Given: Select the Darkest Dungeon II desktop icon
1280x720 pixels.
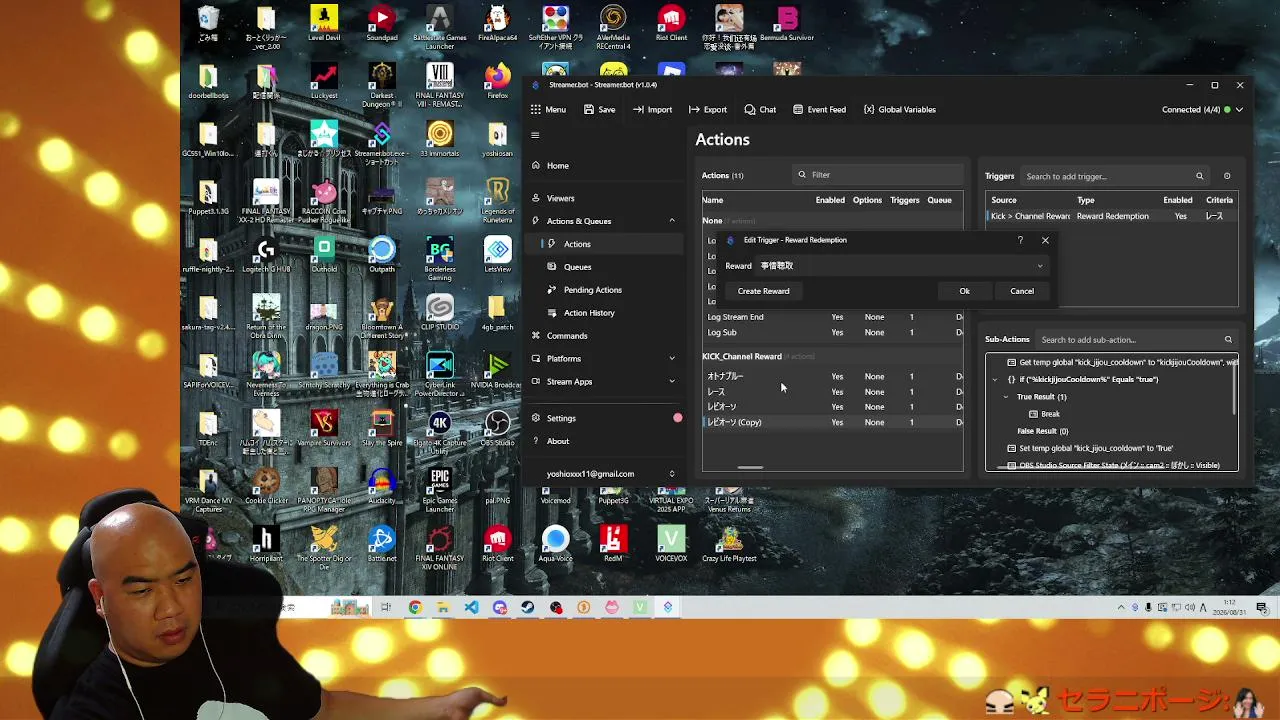Looking at the screenshot, I should (382, 85).
